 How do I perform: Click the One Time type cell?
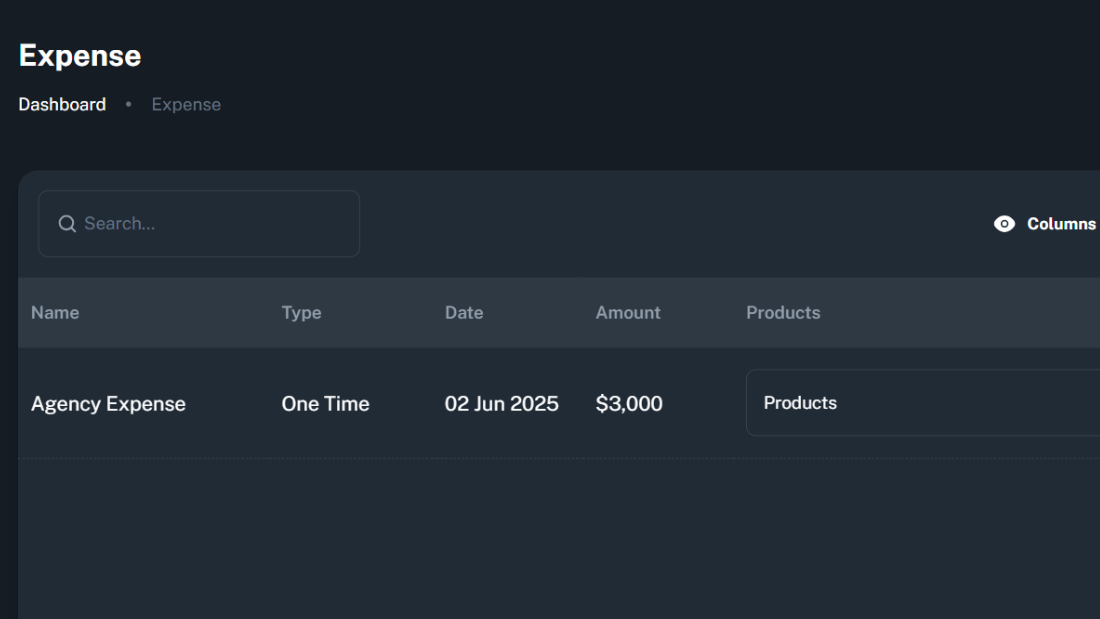(x=325, y=404)
